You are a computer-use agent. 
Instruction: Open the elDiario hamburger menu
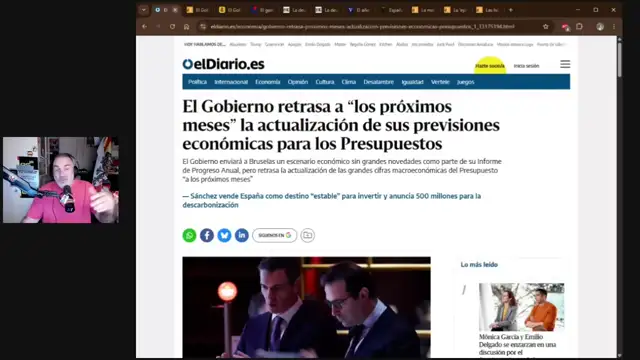pyautogui.click(x=565, y=64)
